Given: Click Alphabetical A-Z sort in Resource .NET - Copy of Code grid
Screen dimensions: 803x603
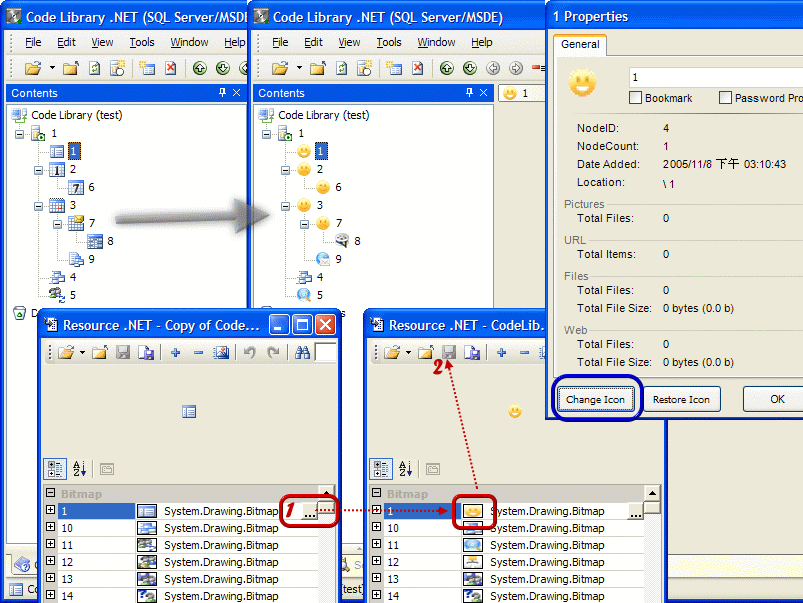Looking at the screenshot, I should coord(79,469).
